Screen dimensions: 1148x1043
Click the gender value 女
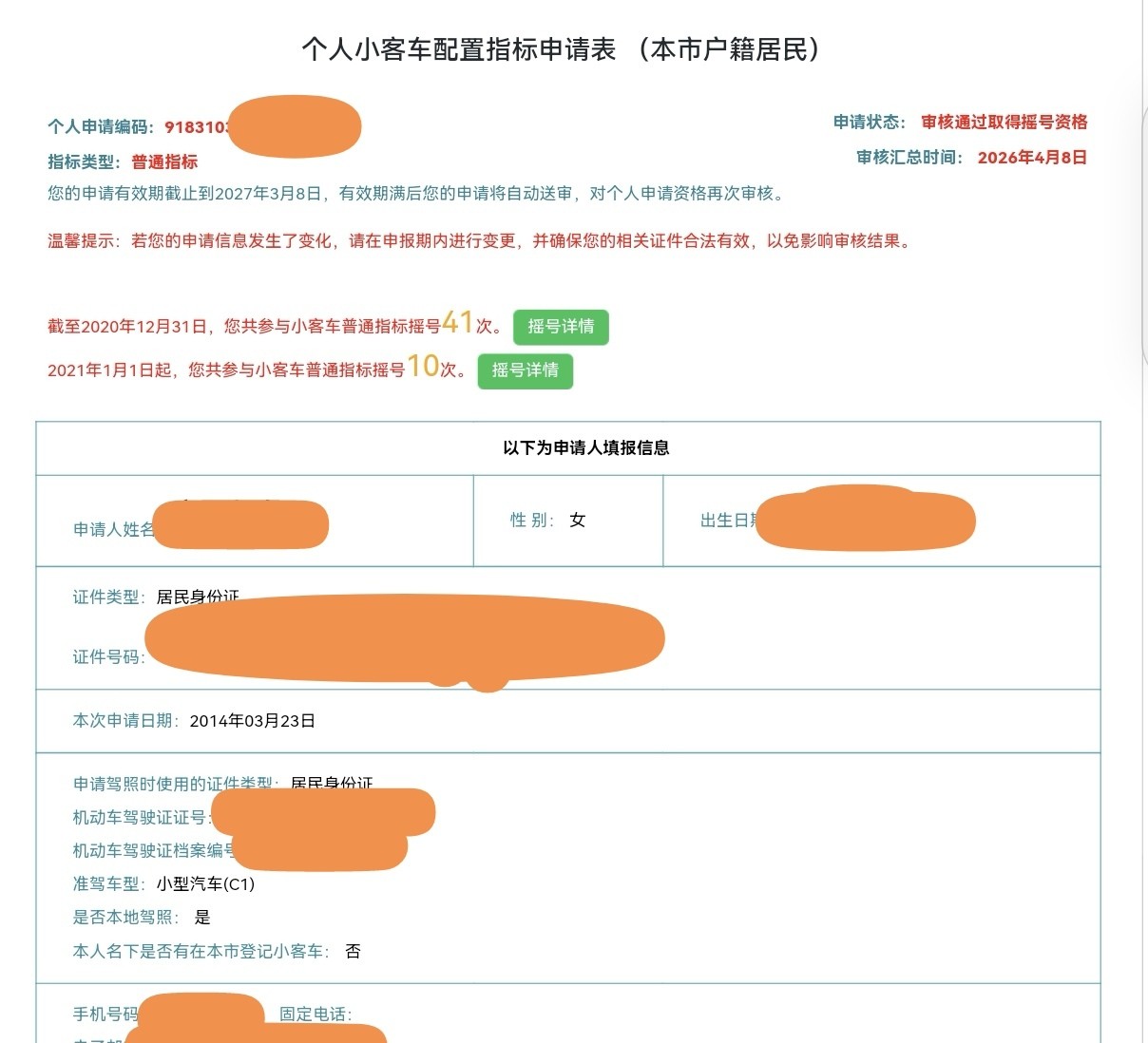[578, 520]
